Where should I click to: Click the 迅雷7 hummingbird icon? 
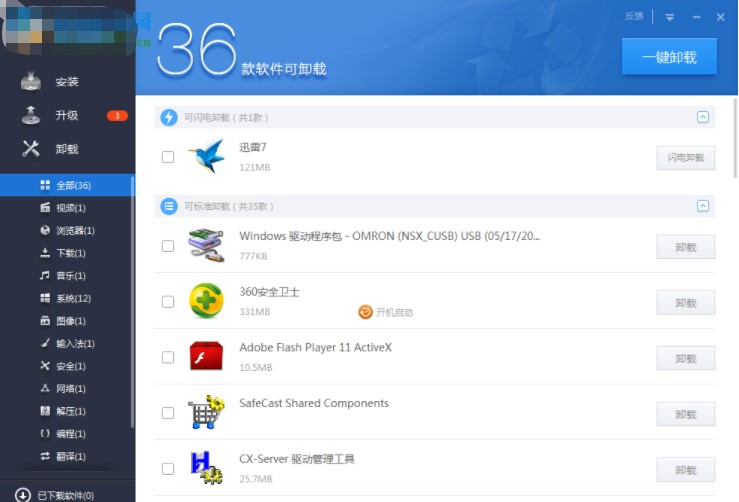206,156
